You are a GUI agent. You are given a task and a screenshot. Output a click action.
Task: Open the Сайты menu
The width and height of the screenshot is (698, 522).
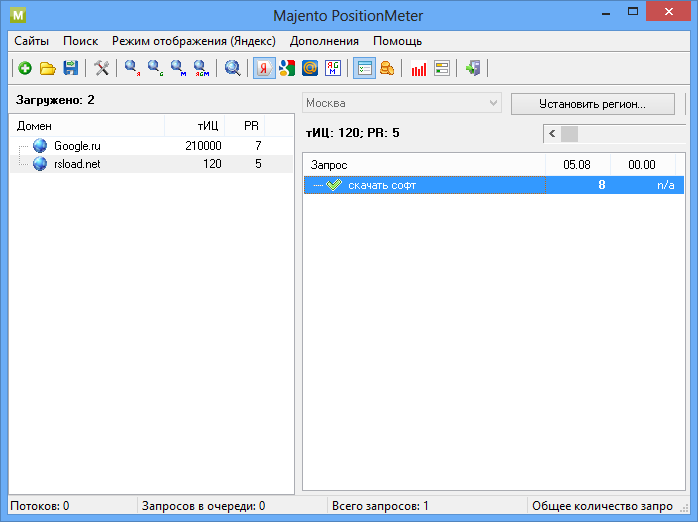[32, 41]
